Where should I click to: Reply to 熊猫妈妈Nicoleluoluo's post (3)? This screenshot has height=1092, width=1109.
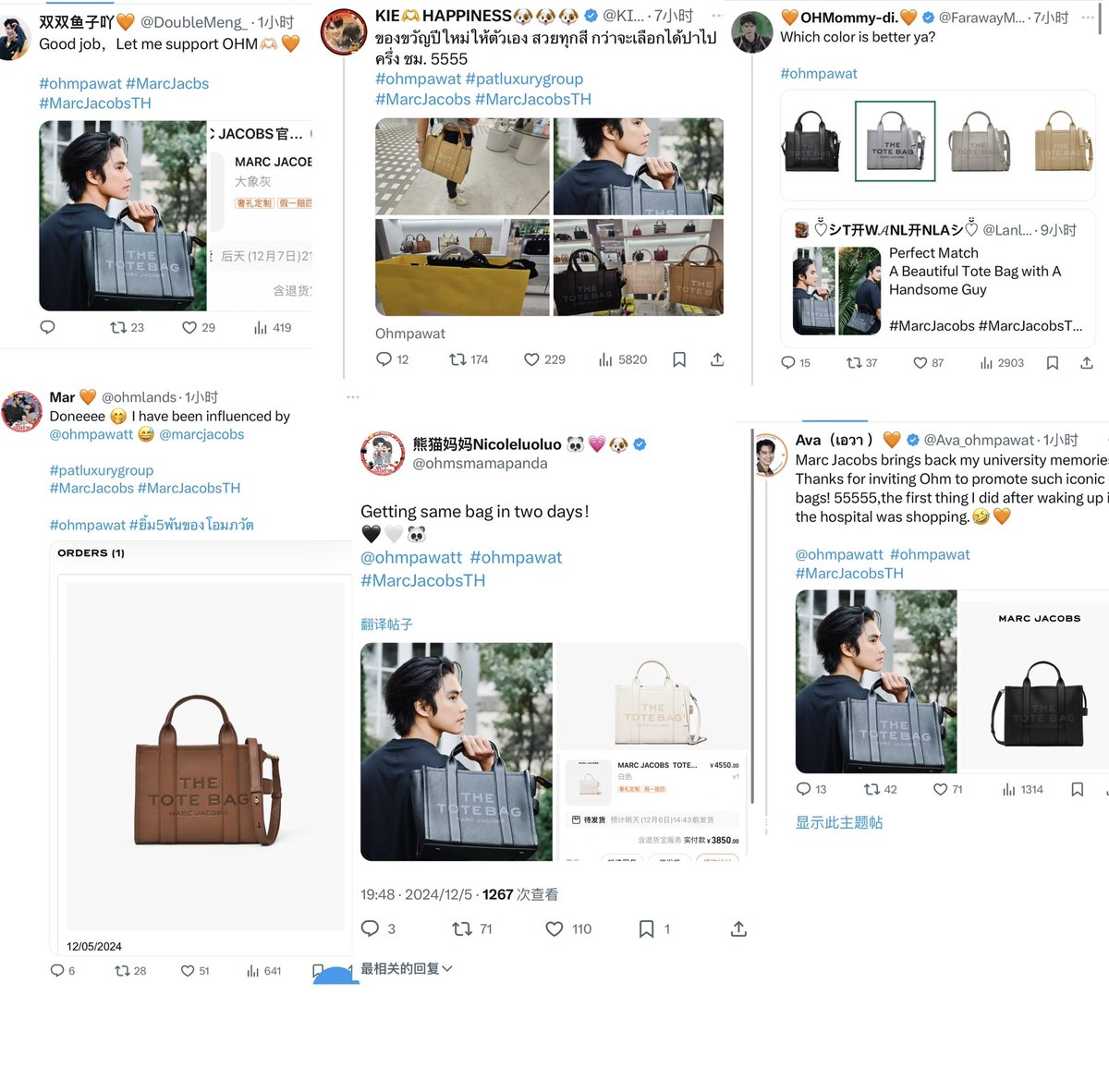click(x=377, y=928)
